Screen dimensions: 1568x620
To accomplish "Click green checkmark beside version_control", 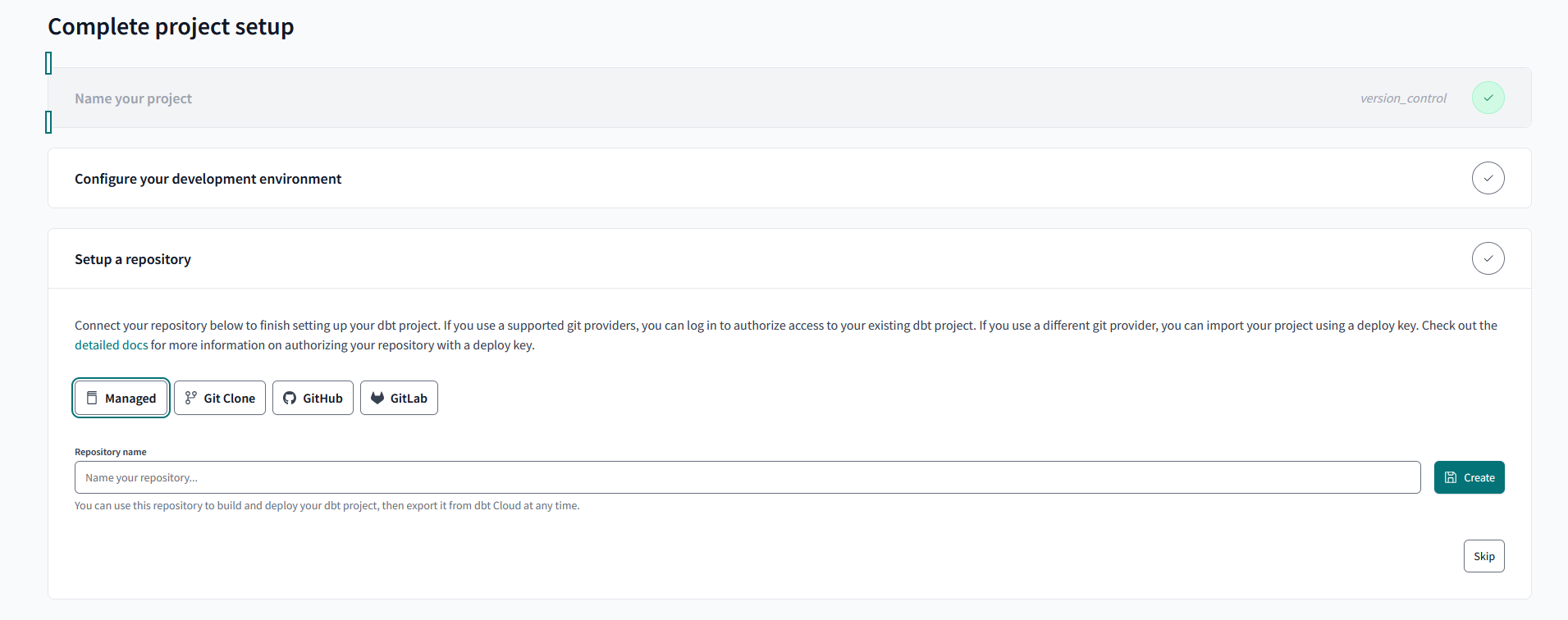I will tap(1488, 98).
